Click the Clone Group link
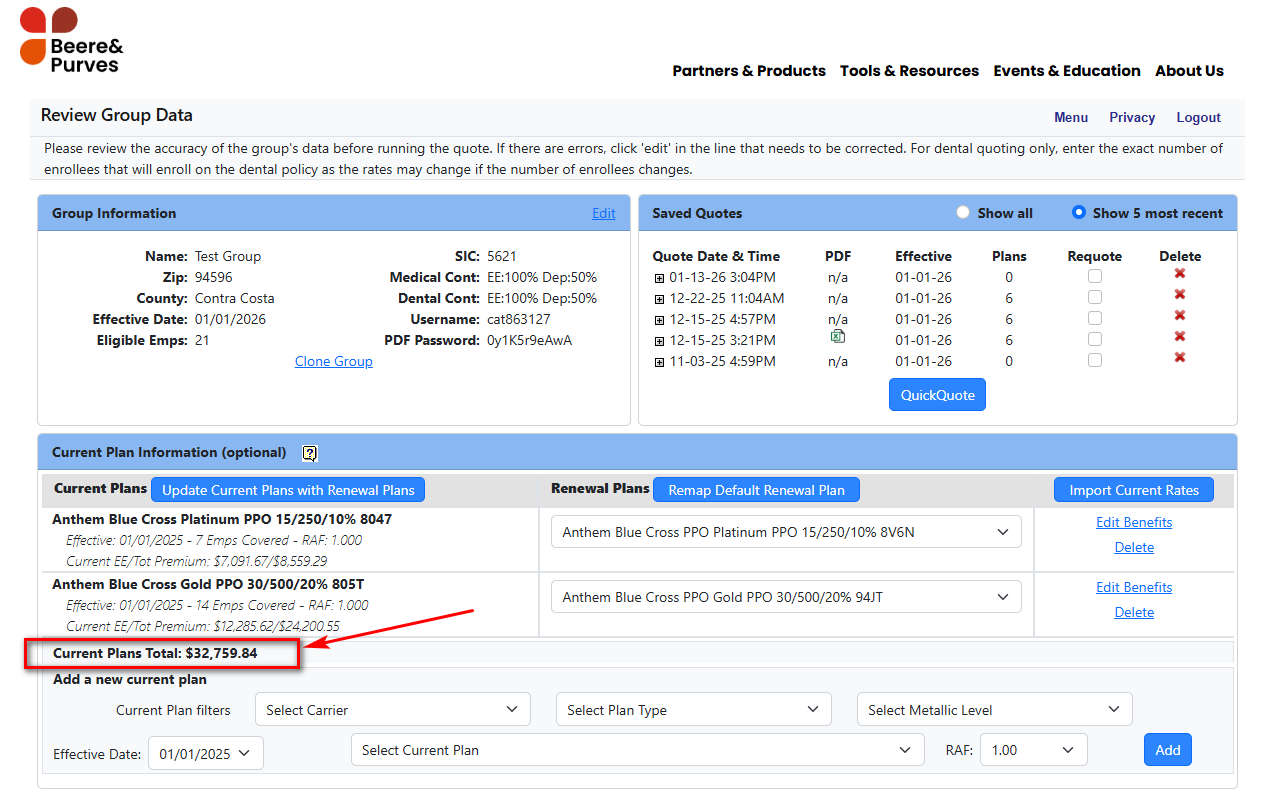Screen dimensions: 1264x800 pos(334,361)
